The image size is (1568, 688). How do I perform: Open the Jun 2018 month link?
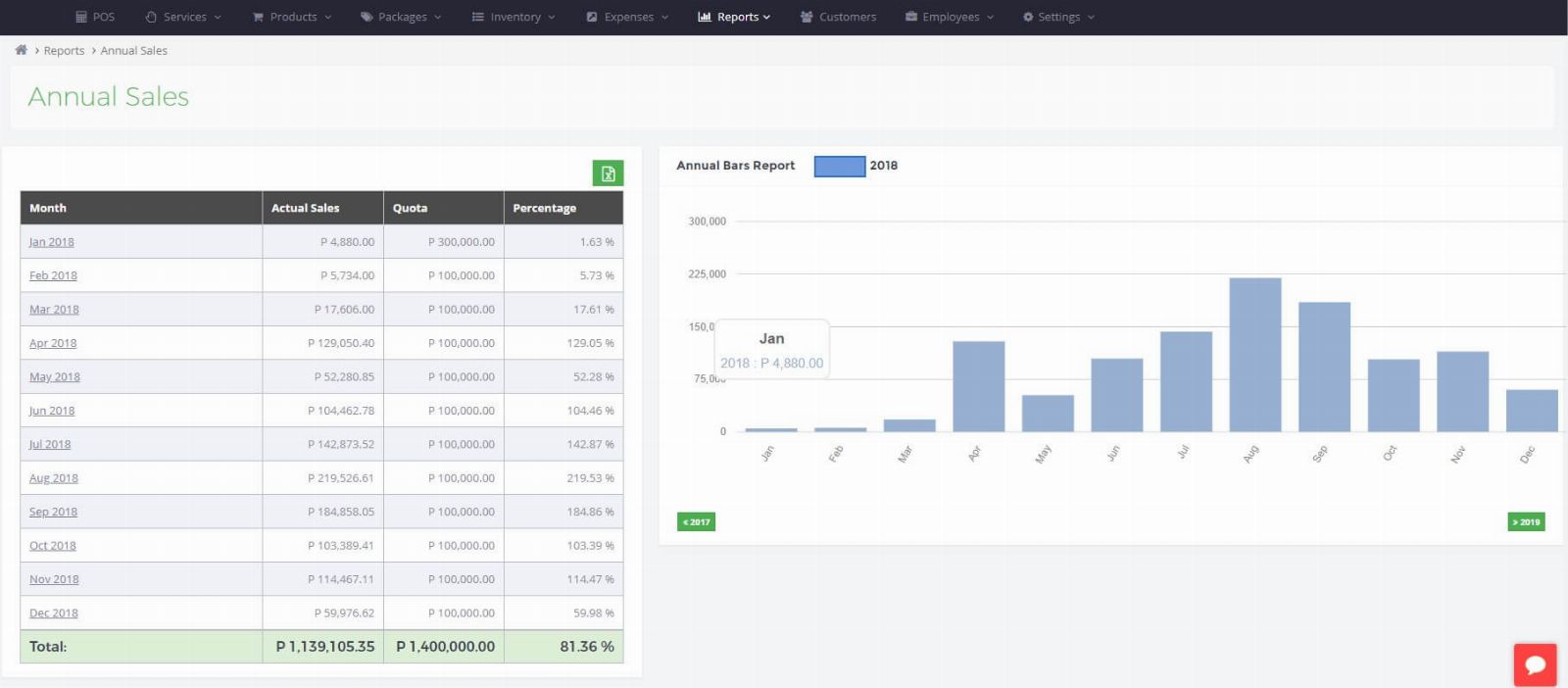coord(52,411)
